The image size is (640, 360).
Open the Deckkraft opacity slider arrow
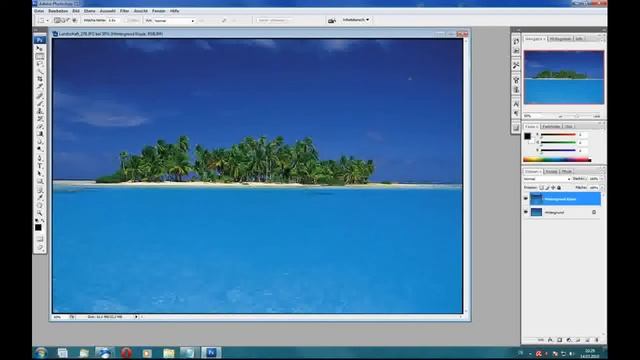tap(602, 179)
